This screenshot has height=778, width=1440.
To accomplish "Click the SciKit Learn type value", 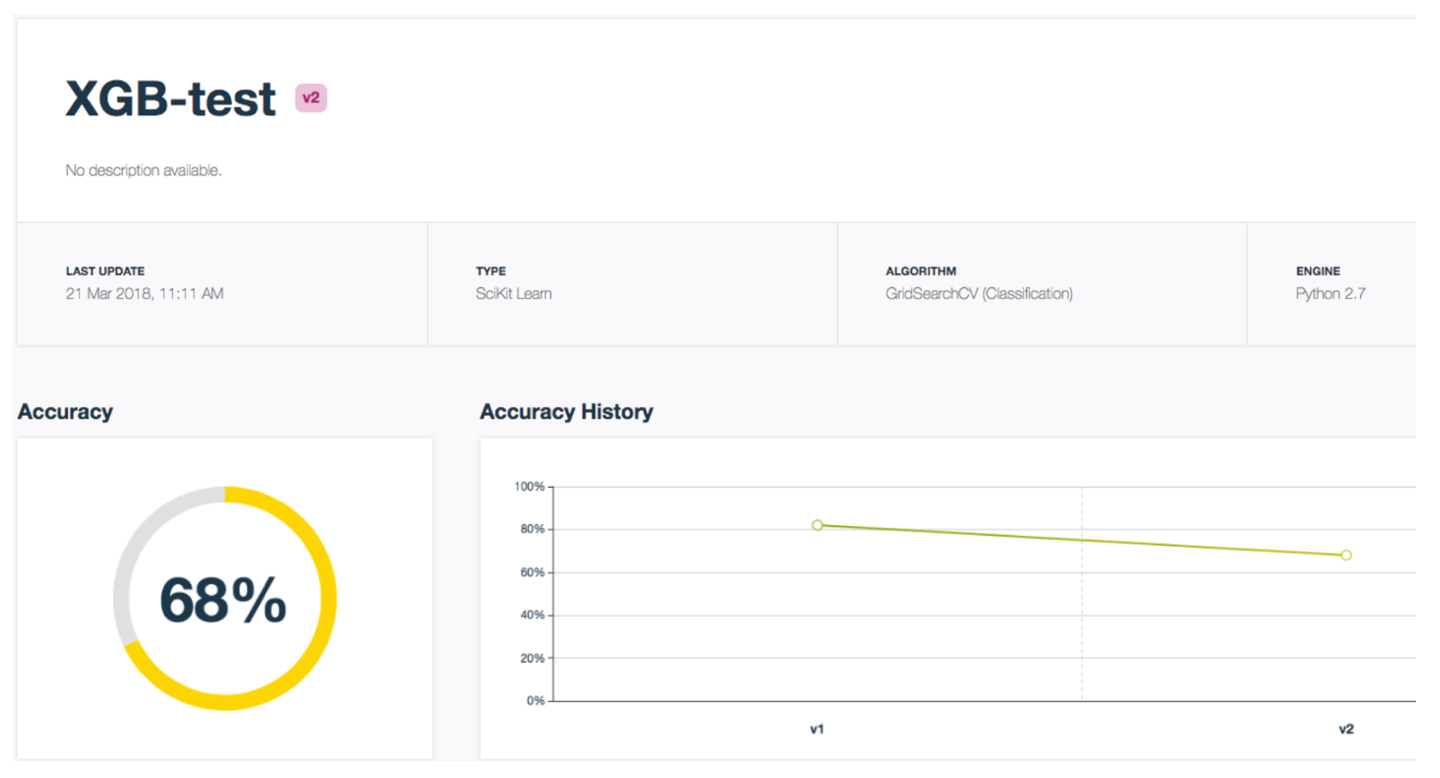I will 514,294.
